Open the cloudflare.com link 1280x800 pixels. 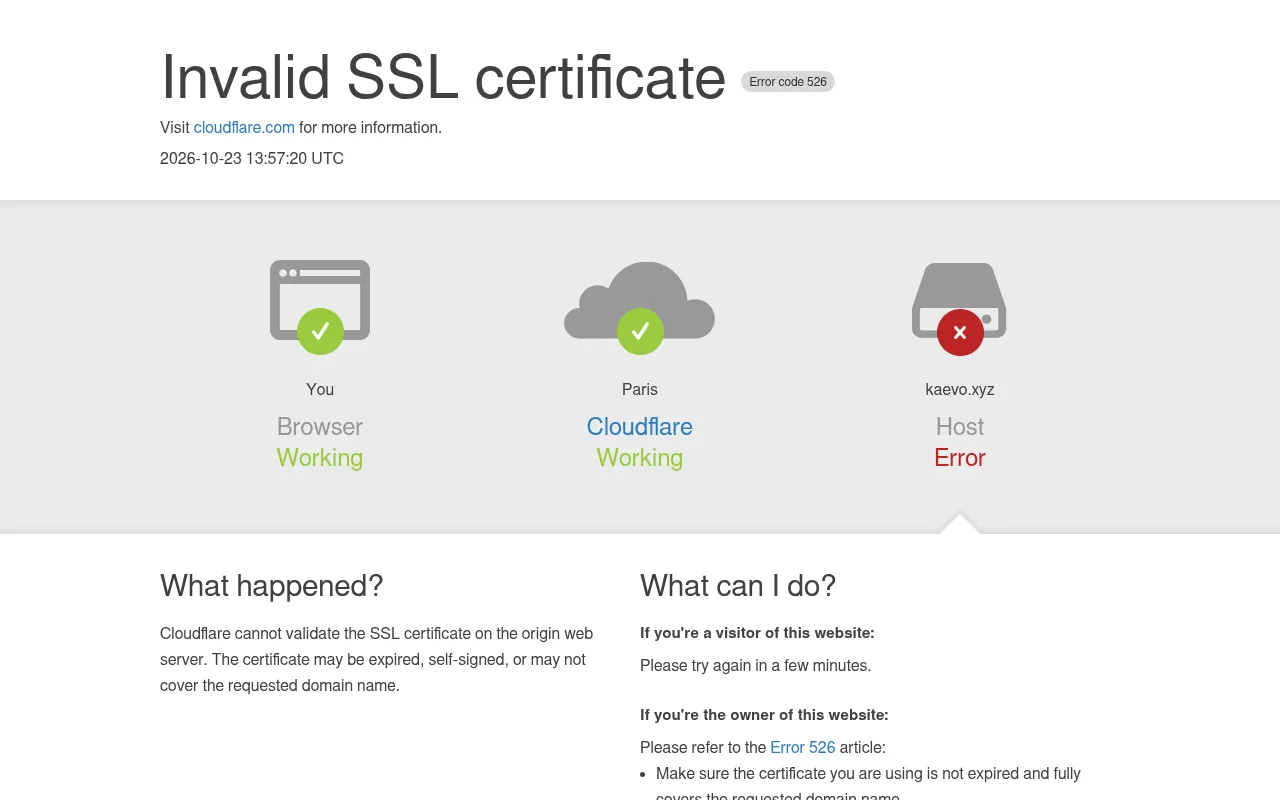point(244,128)
